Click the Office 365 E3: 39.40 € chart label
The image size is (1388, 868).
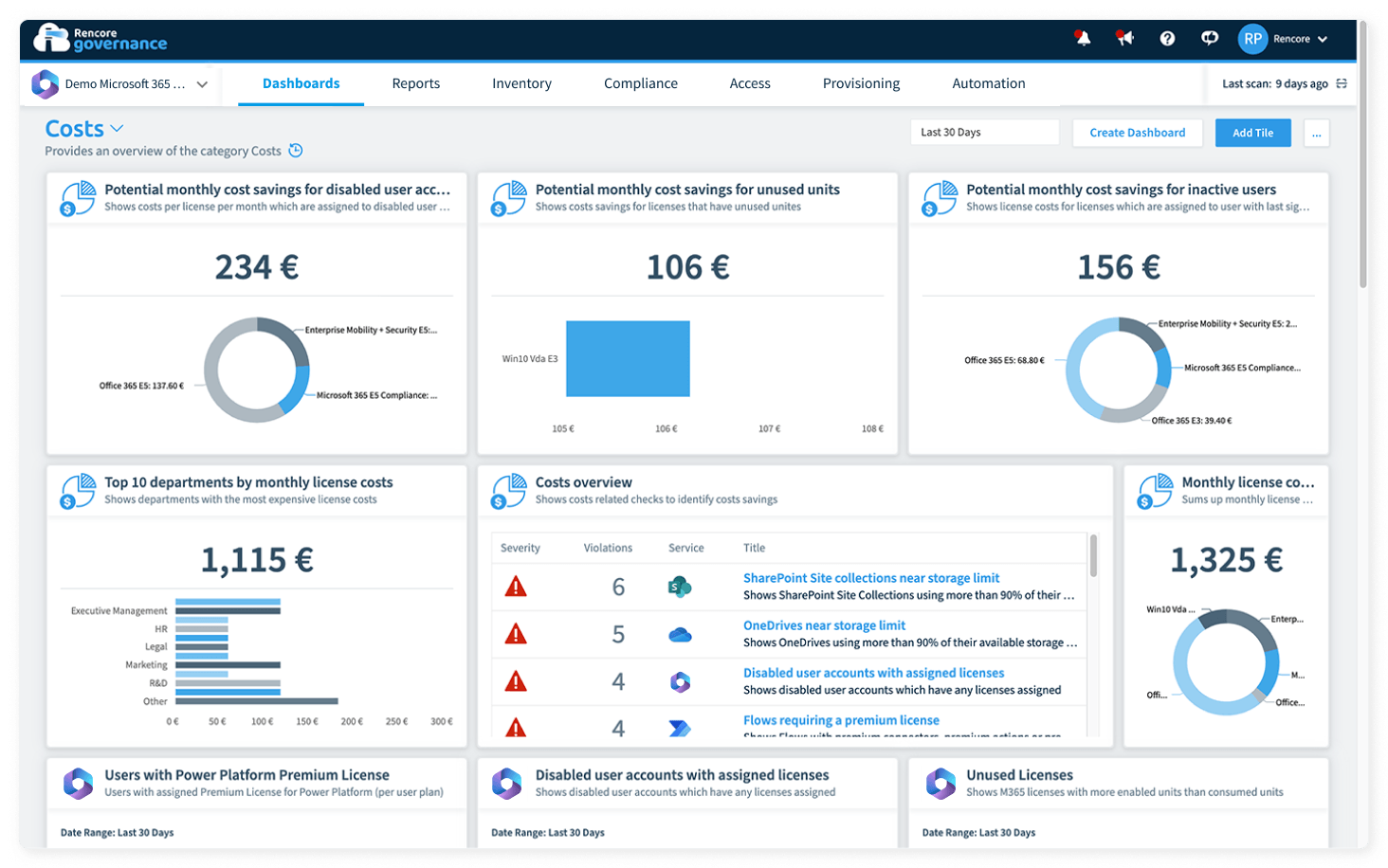pyautogui.click(x=1191, y=420)
